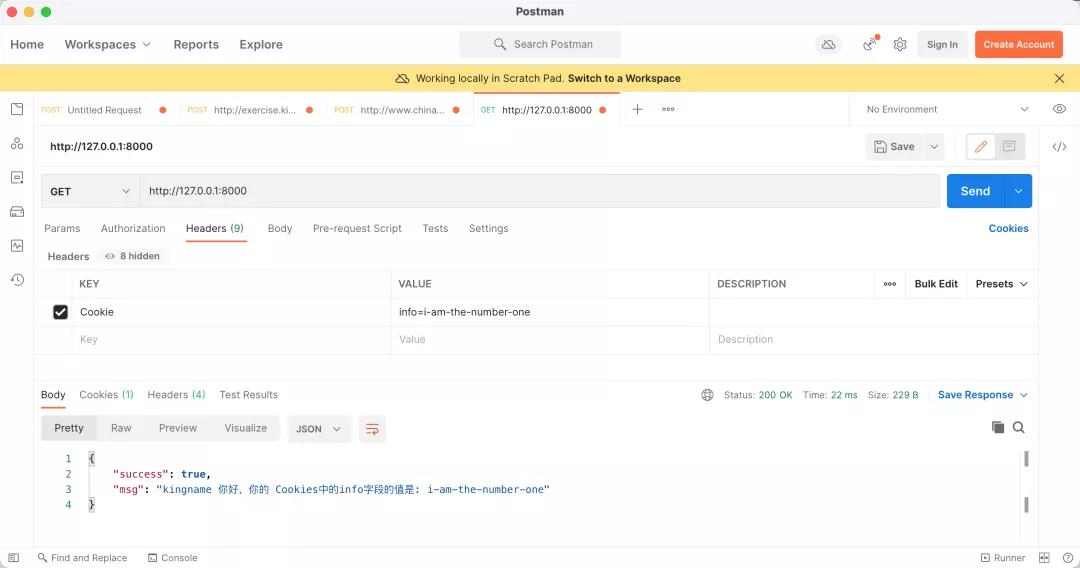Open the help question mark icon
This screenshot has height=568, width=1080.
point(1068,558)
